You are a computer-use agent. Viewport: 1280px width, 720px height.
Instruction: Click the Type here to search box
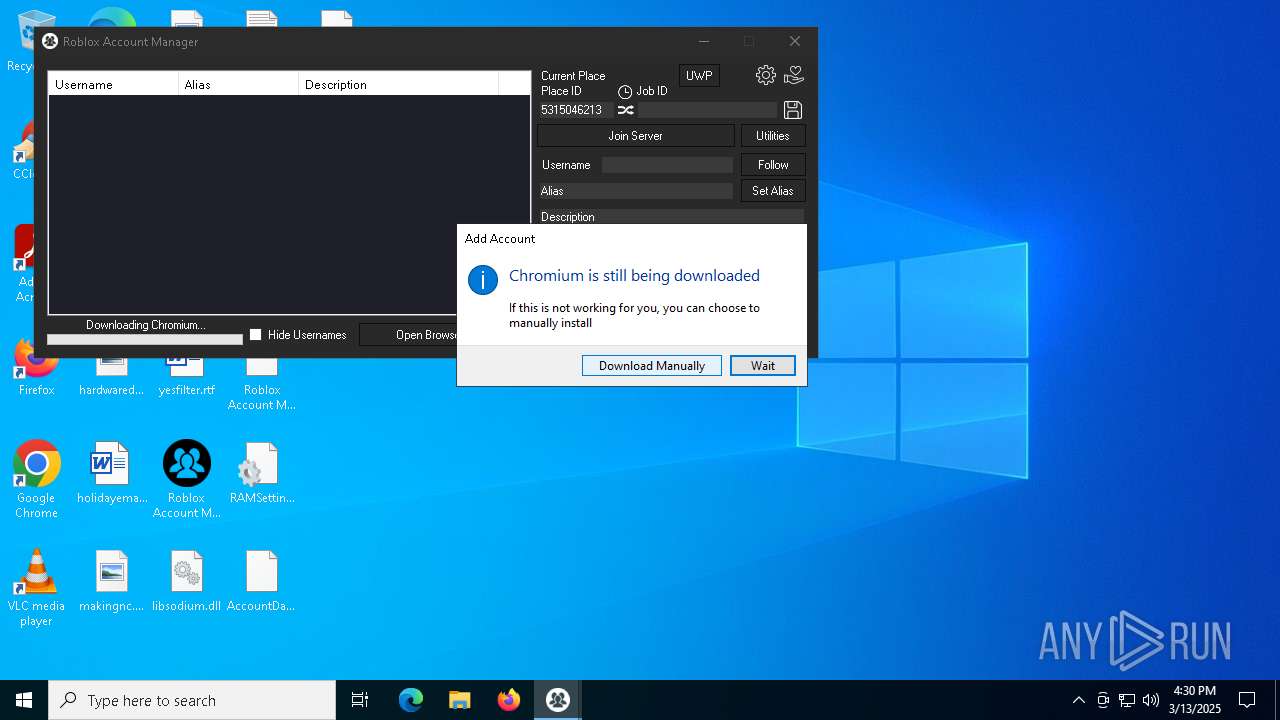click(192, 700)
